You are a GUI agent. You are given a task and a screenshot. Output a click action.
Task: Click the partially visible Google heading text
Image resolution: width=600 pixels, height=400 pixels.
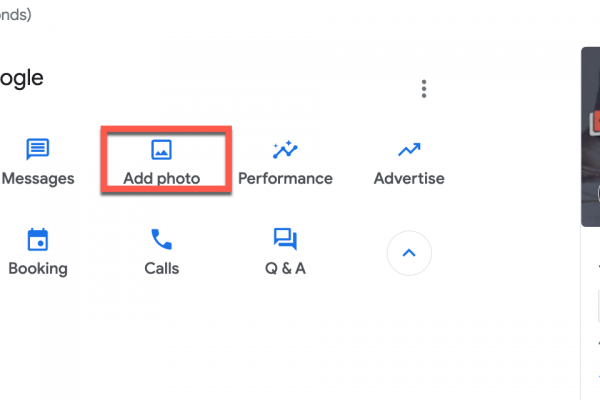pos(22,78)
